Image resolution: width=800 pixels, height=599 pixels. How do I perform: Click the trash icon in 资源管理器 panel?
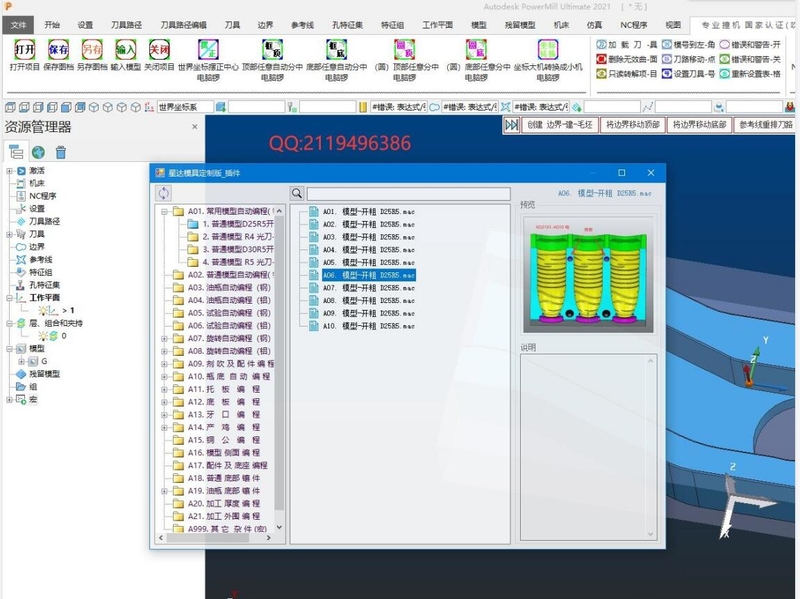click(61, 152)
